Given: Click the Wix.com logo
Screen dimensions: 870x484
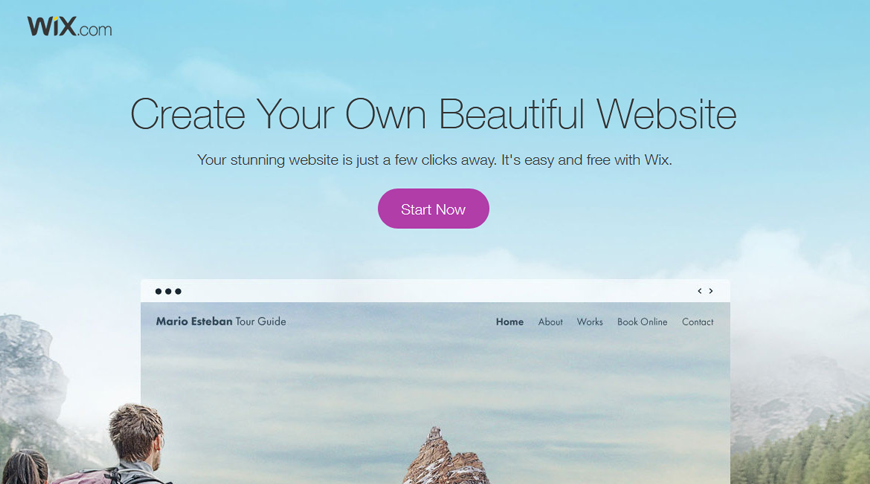Looking at the screenshot, I should pos(69,27).
